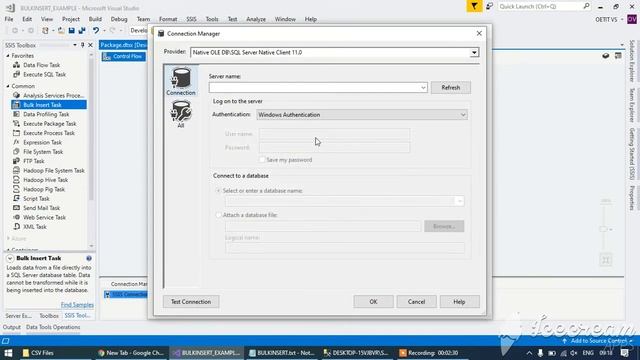Click the Data Profiling Task icon
Image resolution: width=640 pixels, height=360 pixels.
[16, 114]
